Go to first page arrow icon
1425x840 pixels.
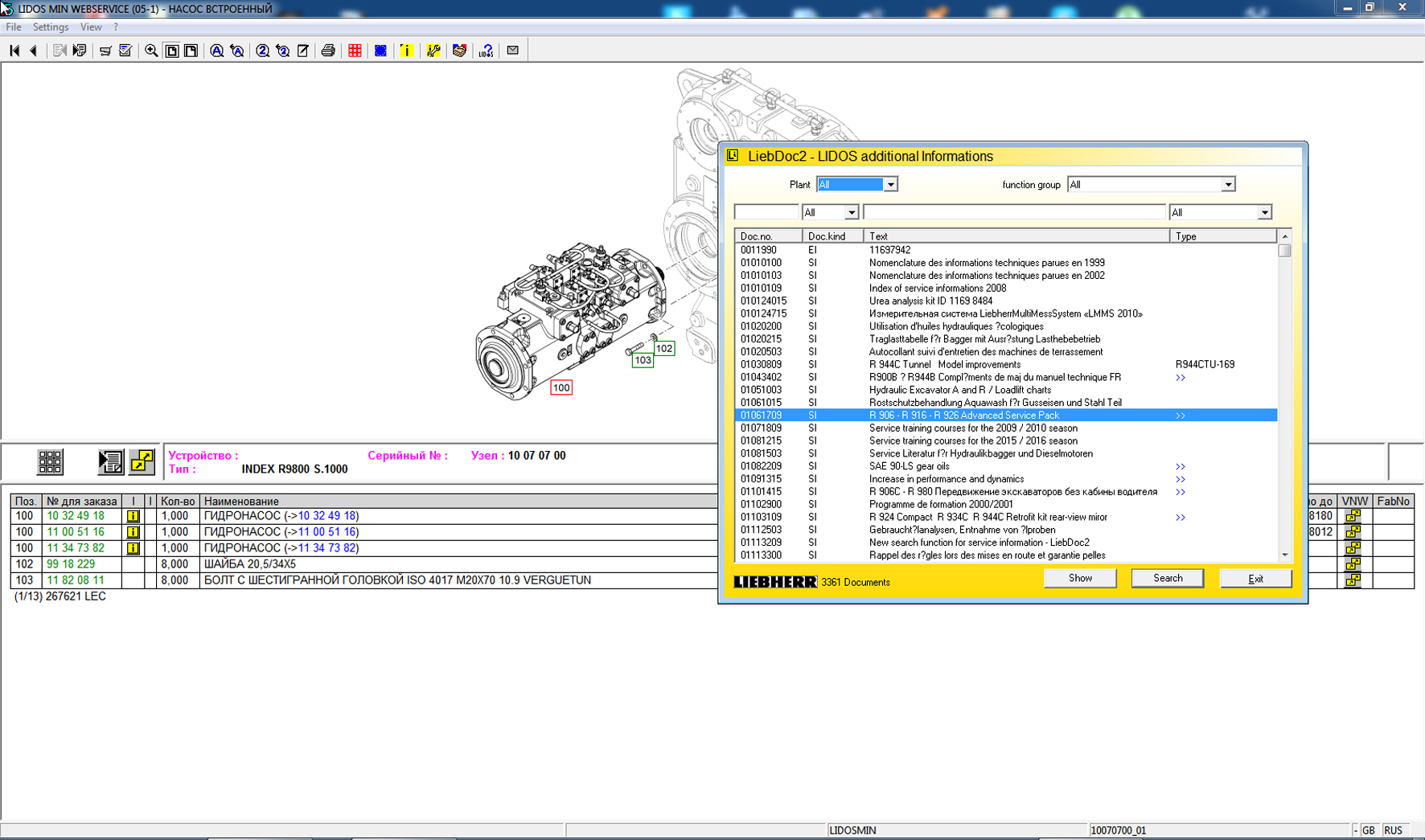14,51
